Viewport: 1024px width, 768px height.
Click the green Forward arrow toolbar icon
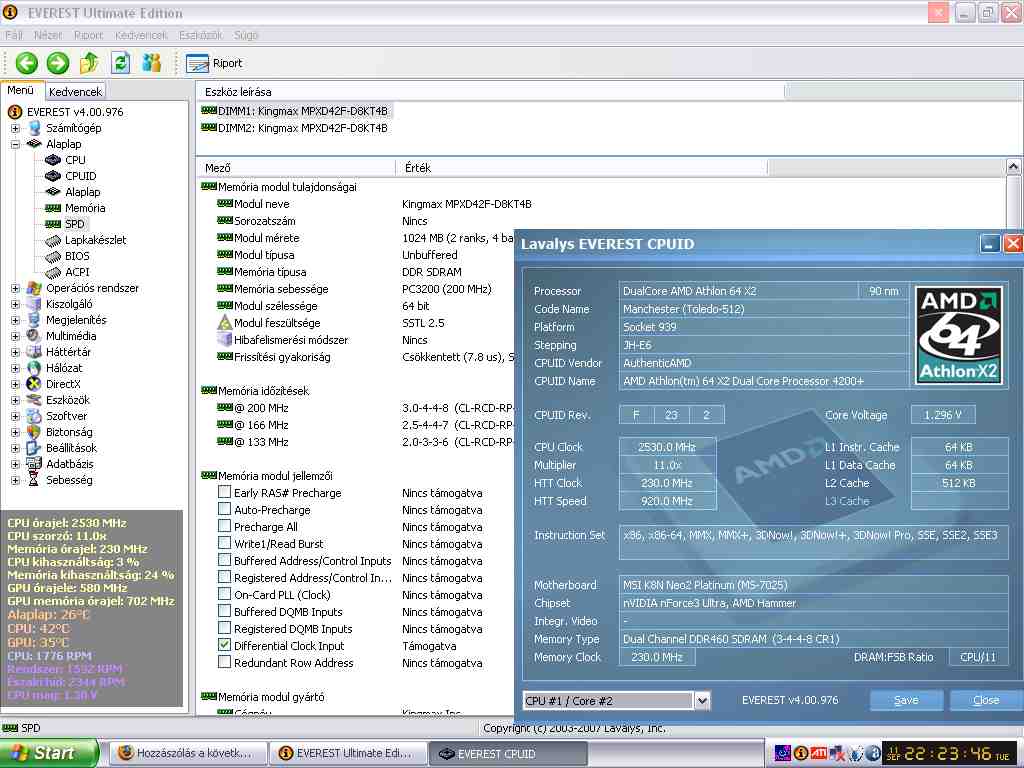(x=58, y=63)
